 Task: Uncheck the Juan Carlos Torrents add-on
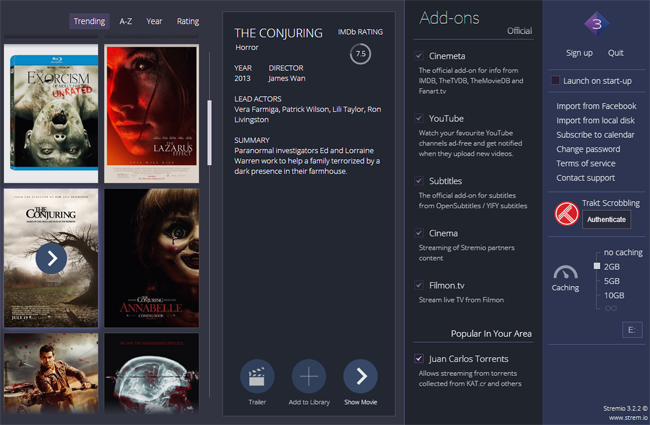pyautogui.click(x=419, y=359)
